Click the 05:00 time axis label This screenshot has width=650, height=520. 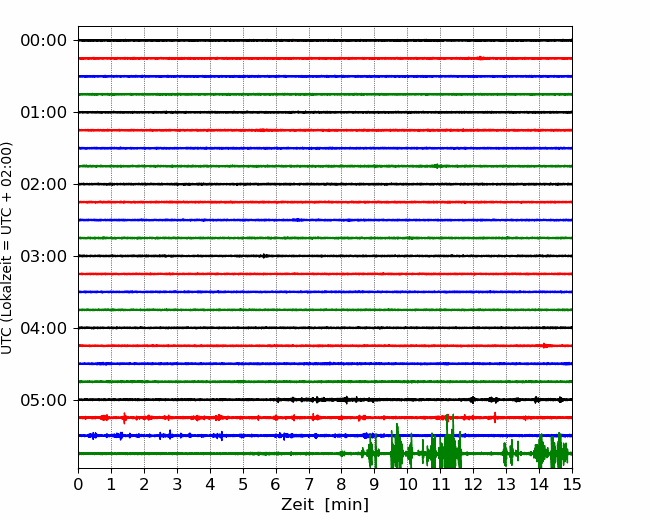point(44,401)
